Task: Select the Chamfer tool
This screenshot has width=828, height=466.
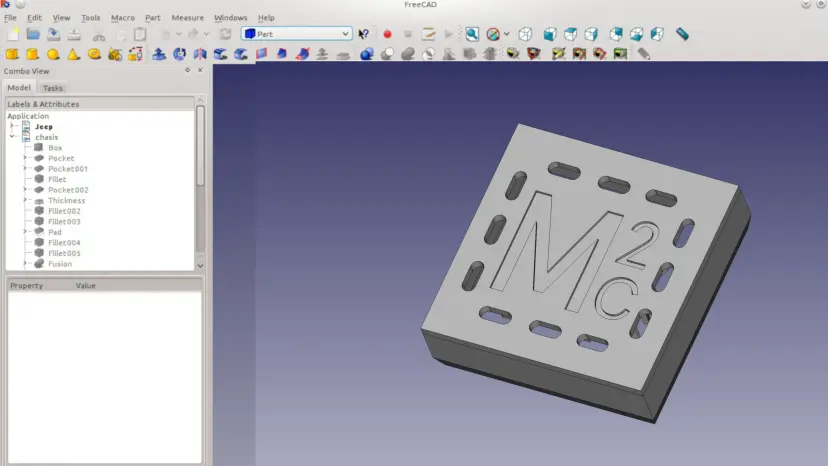Action: pyautogui.click(x=241, y=54)
